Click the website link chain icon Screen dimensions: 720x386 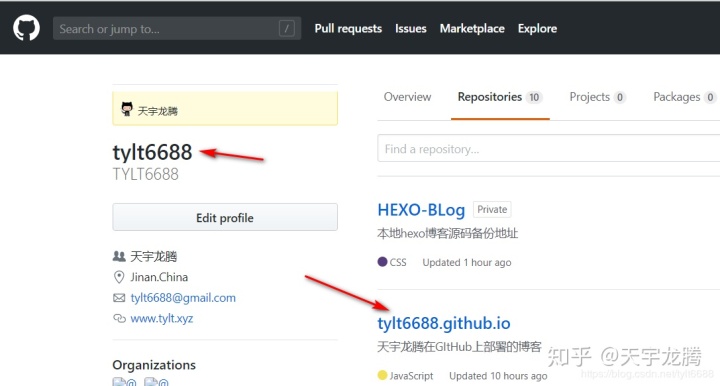(x=119, y=318)
